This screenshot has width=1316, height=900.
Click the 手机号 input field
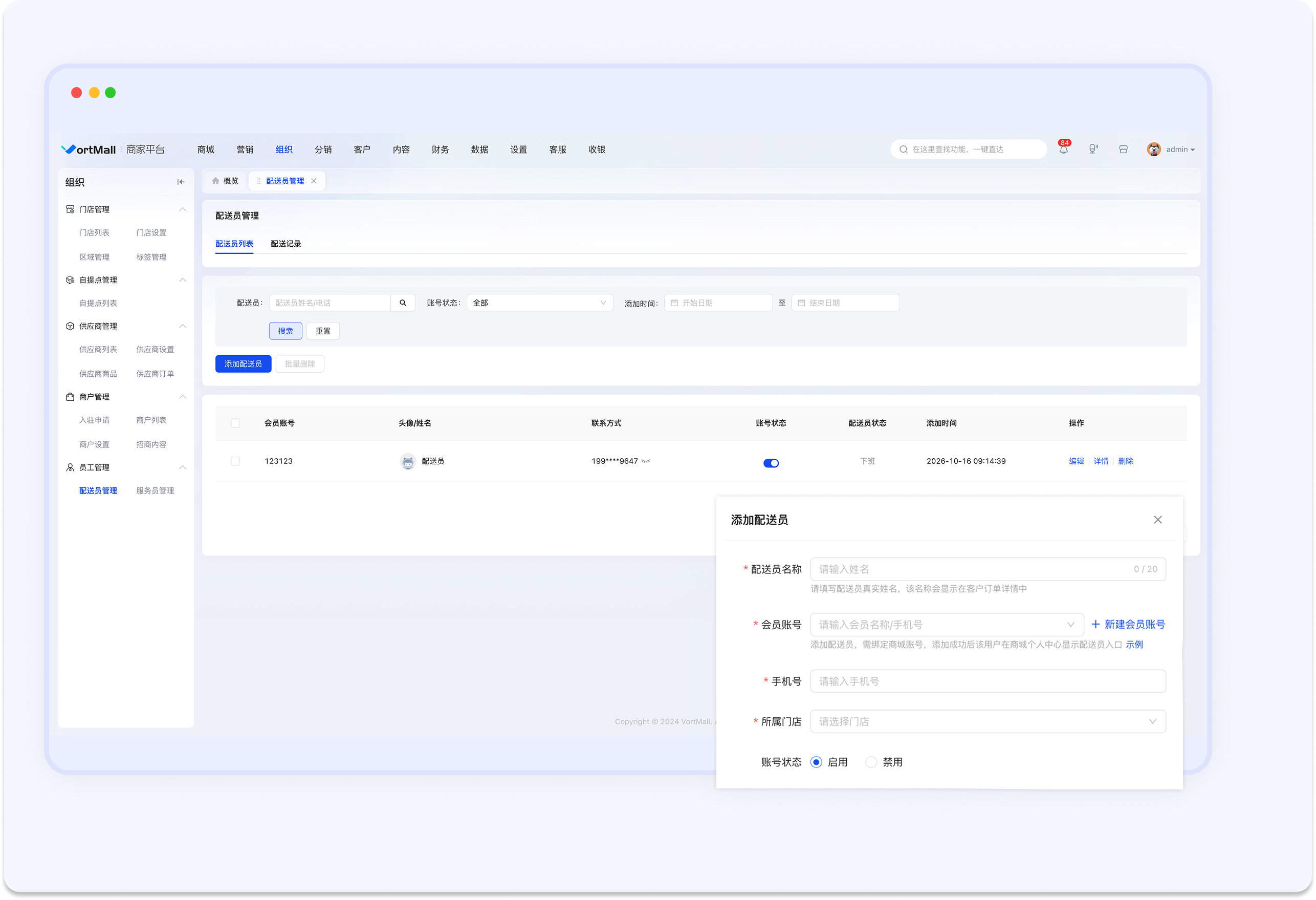(988, 681)
